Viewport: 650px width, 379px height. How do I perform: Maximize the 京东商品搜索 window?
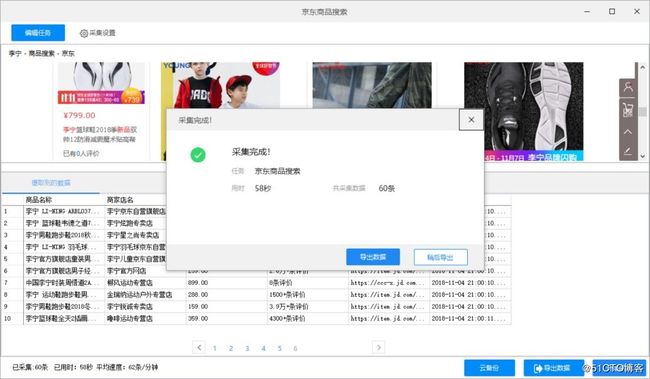[x=612, y=12]
